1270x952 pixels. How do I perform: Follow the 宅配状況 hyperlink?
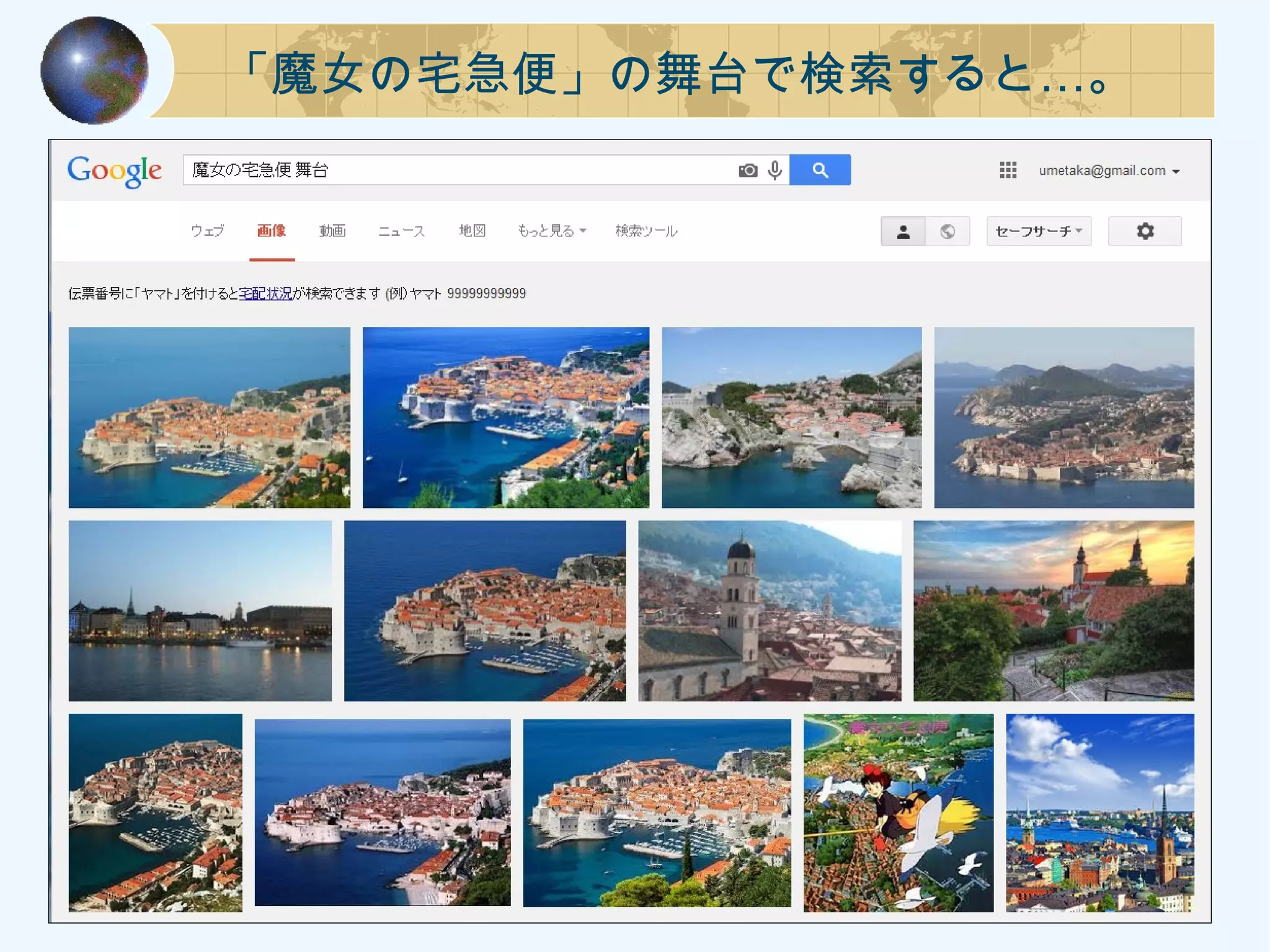coord(265,293)
